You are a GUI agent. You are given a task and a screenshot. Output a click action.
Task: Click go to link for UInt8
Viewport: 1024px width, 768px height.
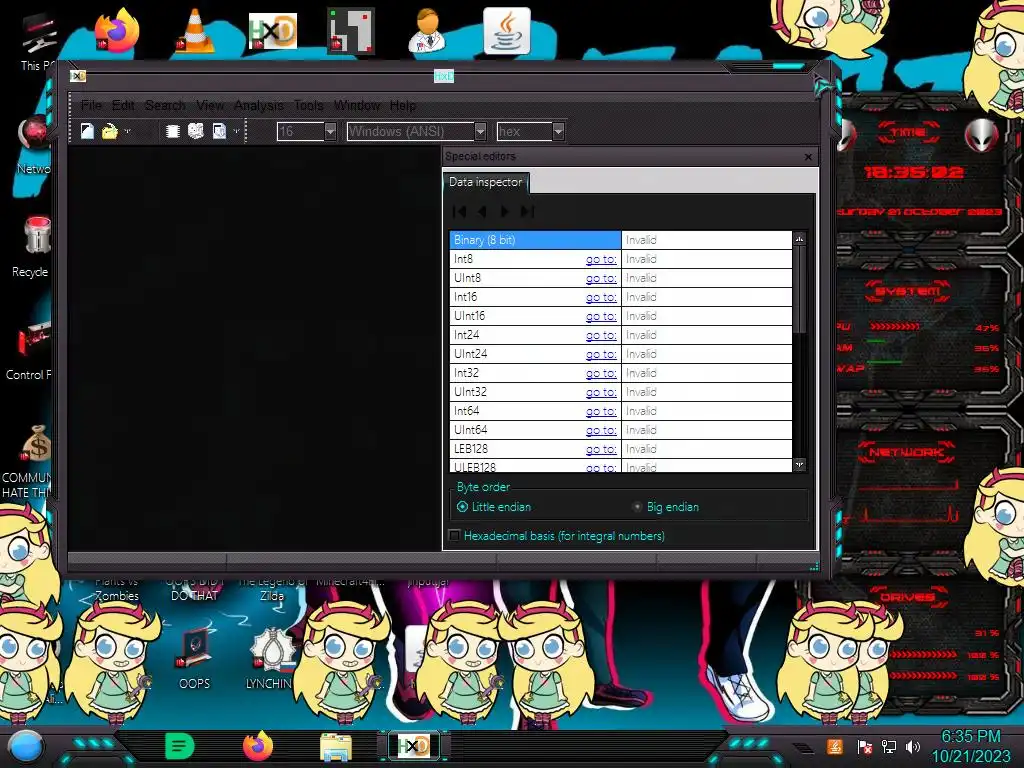tap(601, 278)
